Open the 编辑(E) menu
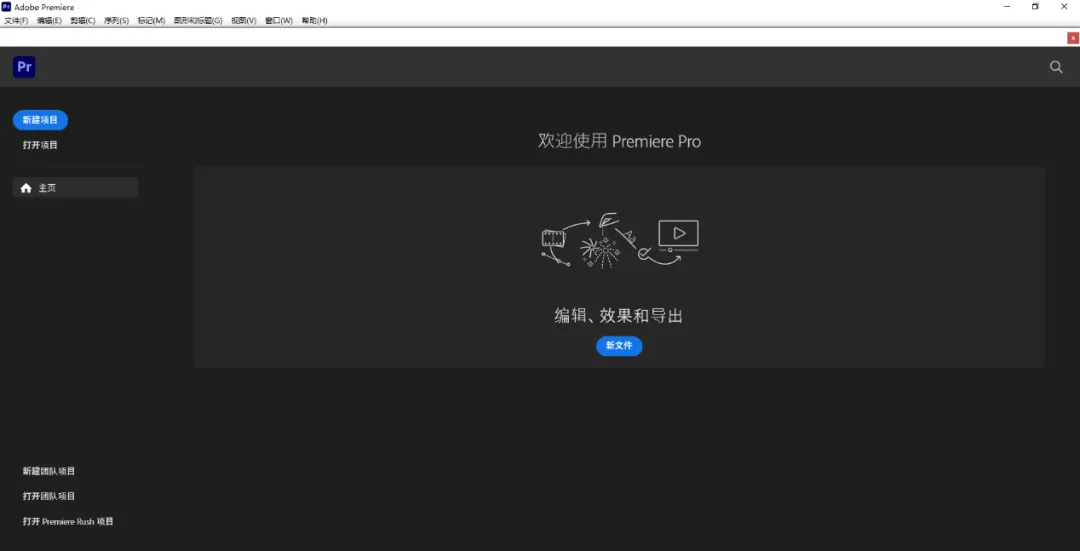This screenshot has height=551, width=1080. click(49, 21)
